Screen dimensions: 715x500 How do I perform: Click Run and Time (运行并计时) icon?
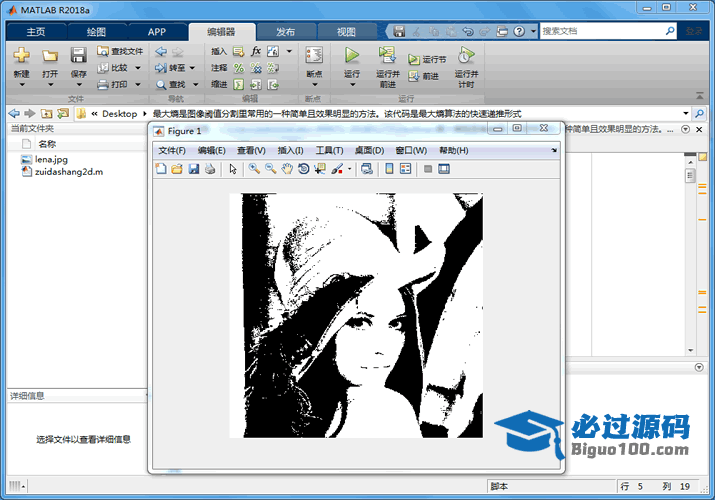point(466,55)
